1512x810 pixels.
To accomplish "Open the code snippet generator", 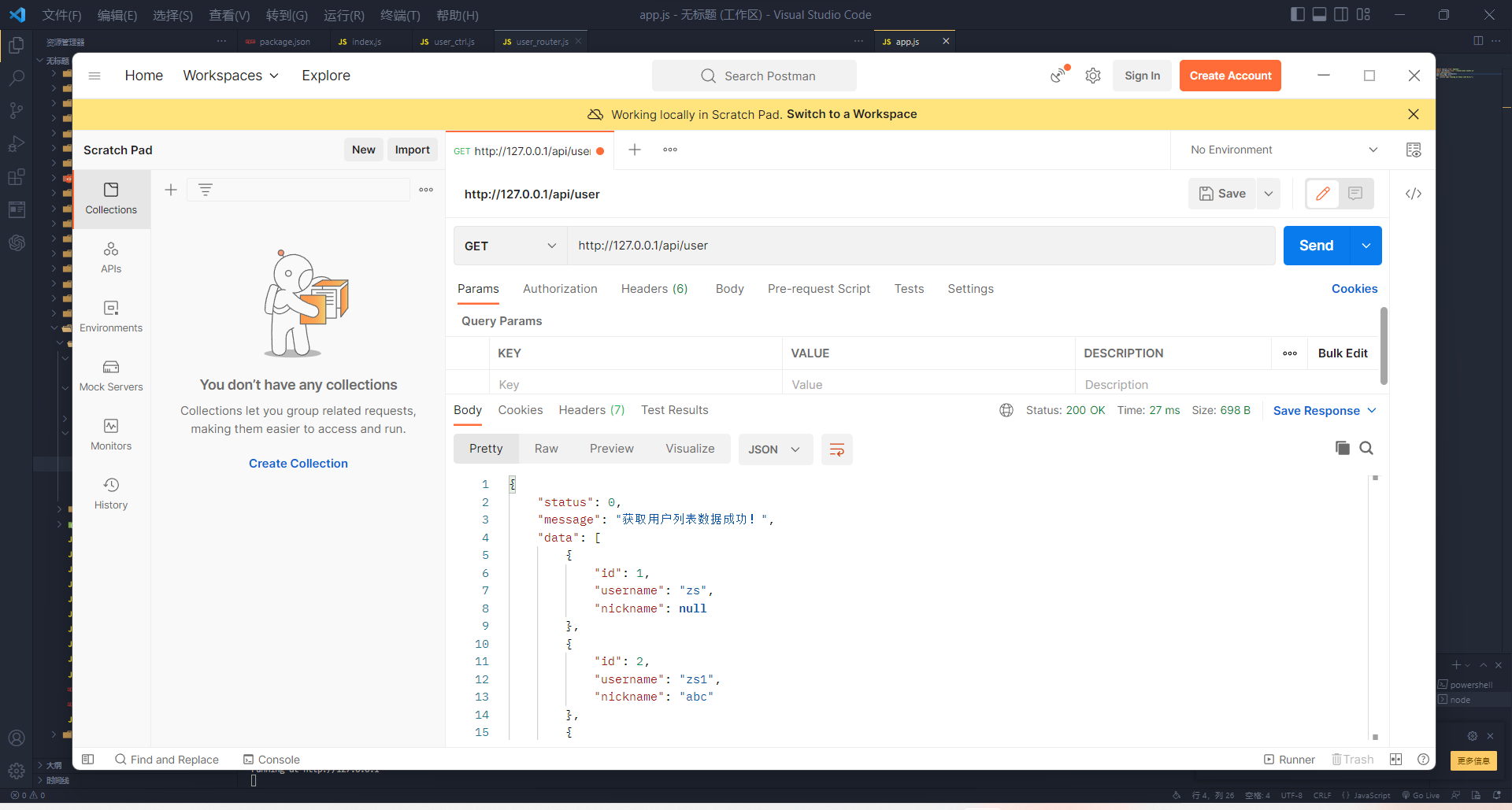I will (x=1414, y=194).
